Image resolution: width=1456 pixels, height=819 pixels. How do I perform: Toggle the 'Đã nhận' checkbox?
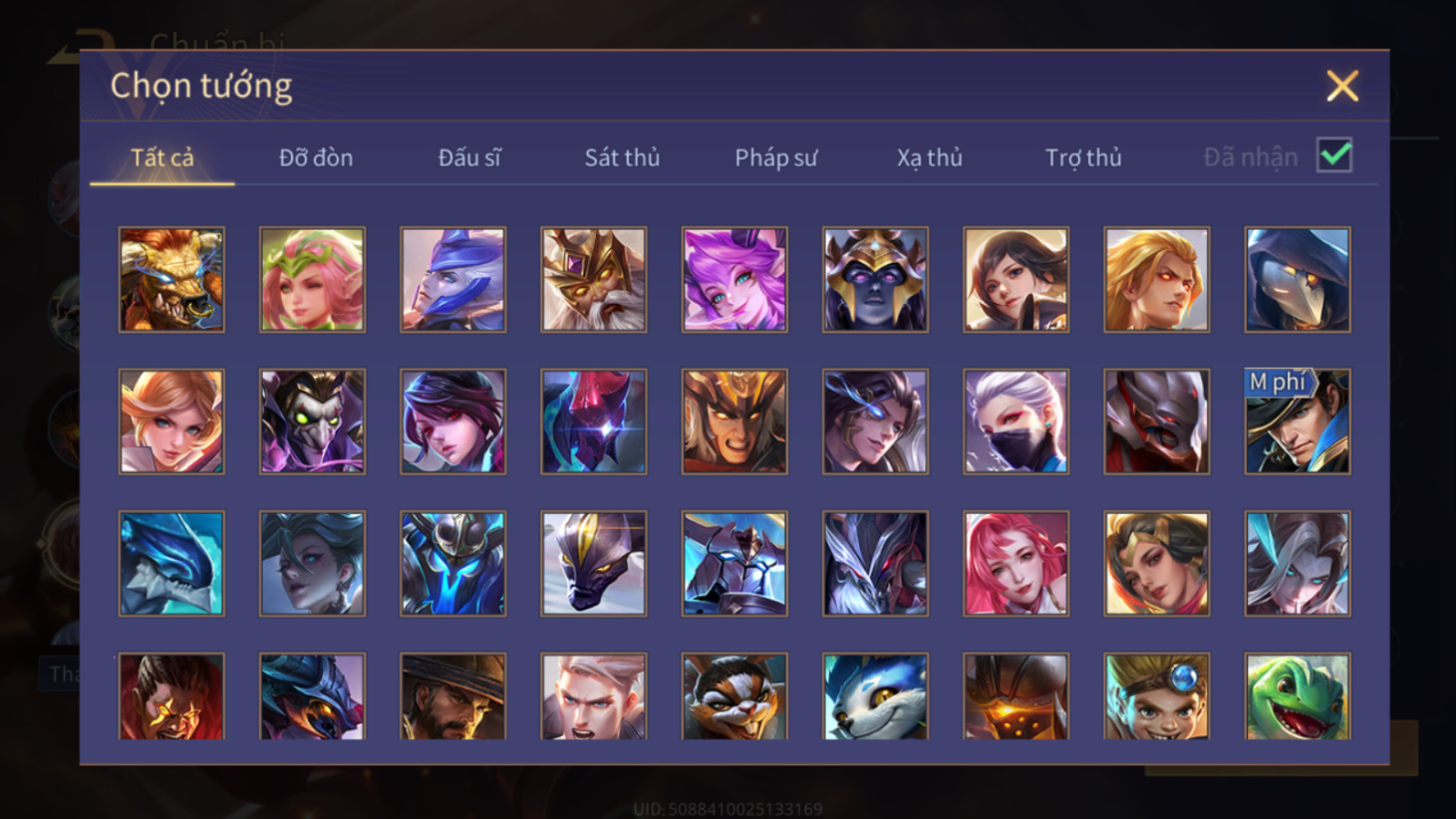pos(1333,155)
